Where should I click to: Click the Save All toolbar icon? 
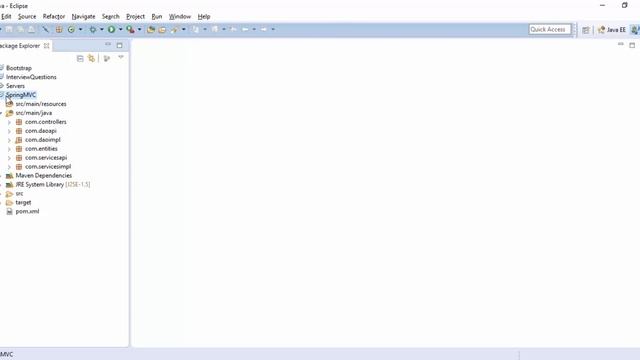(20, 29)
